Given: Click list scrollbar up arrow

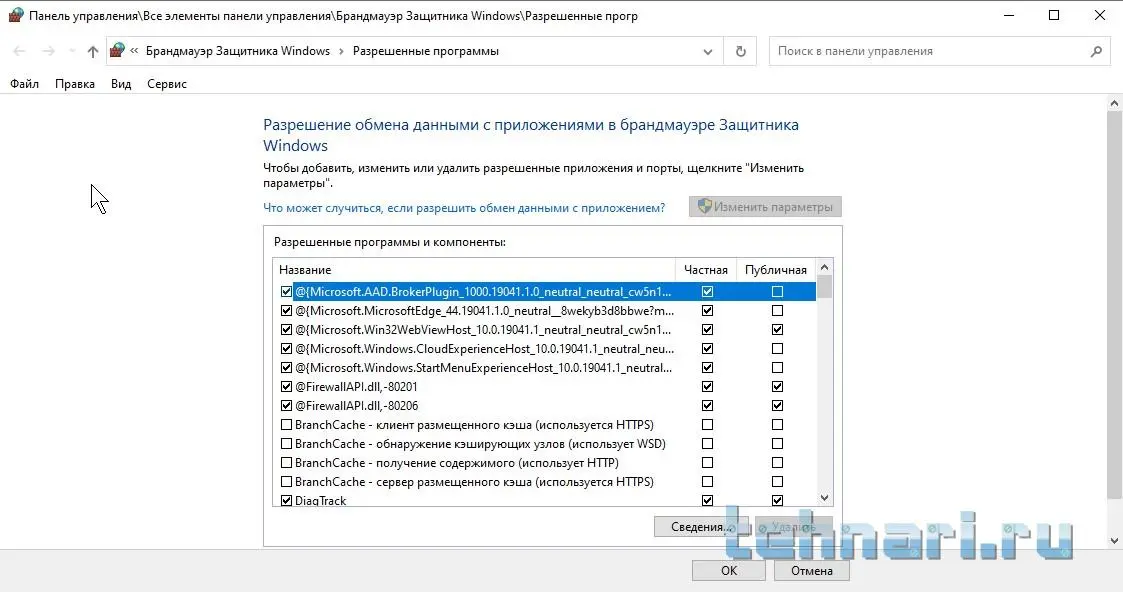Looking at the screenshot, I should click(824, 268).
